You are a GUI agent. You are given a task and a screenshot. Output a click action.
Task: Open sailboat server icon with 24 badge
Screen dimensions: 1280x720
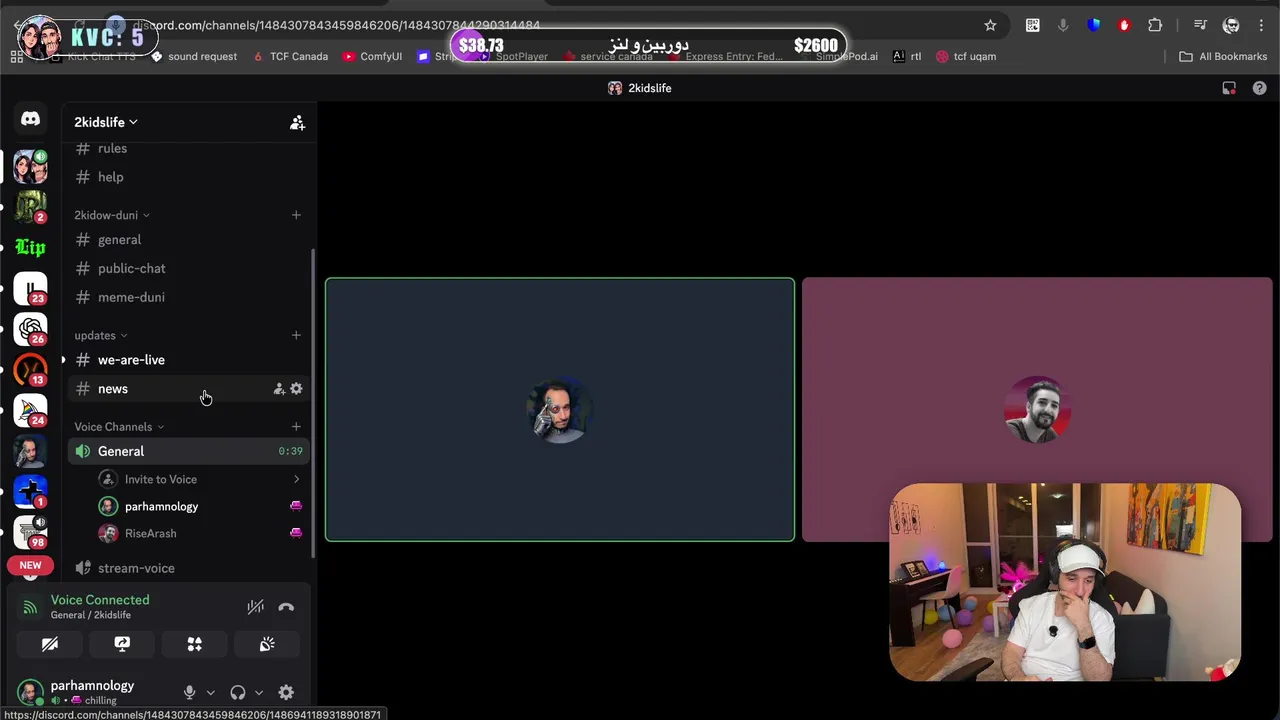pyautogui.click(x=30, y=411)
